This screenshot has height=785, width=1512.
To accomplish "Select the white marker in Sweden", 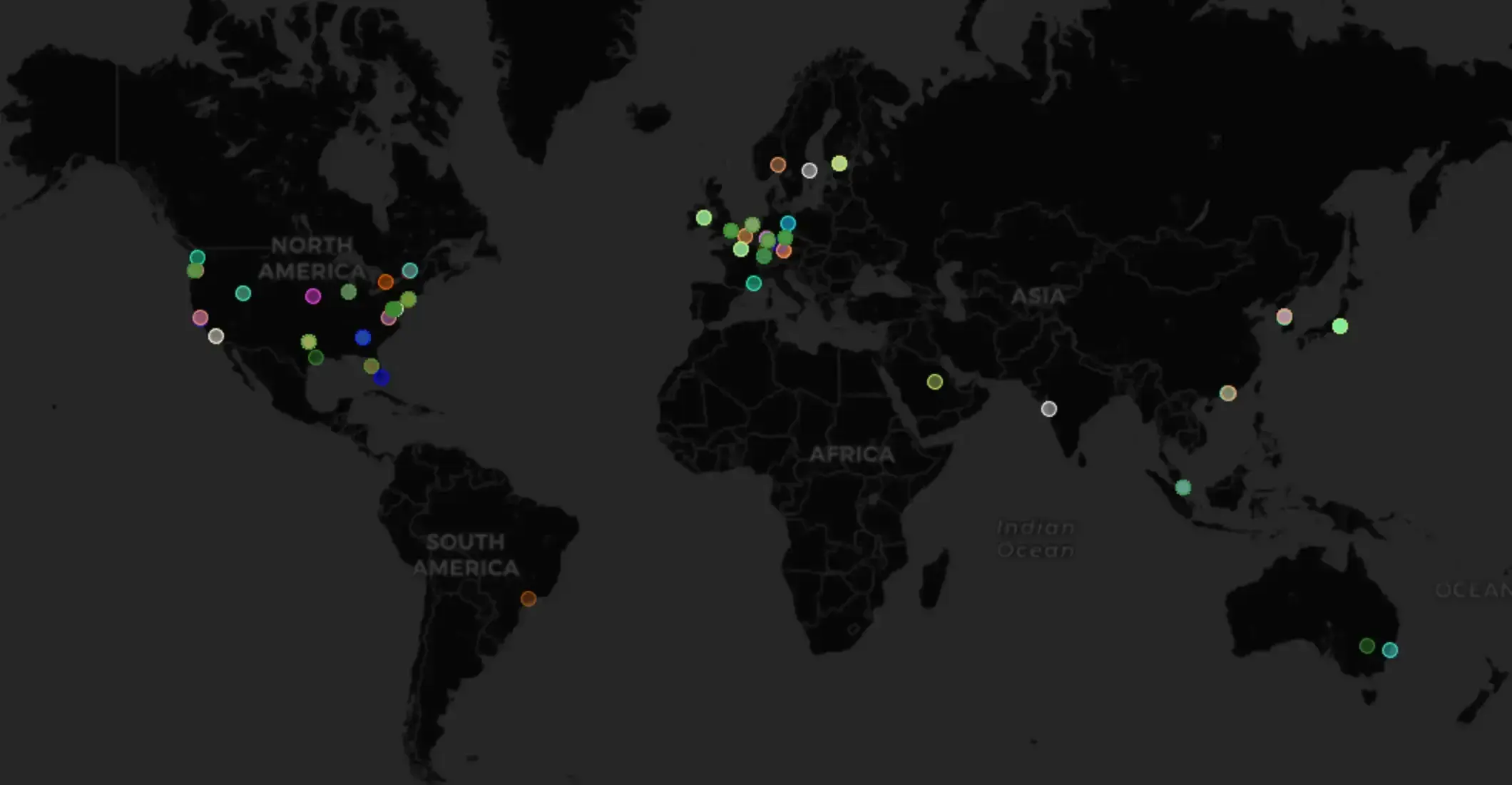I will tap(809, 171).
